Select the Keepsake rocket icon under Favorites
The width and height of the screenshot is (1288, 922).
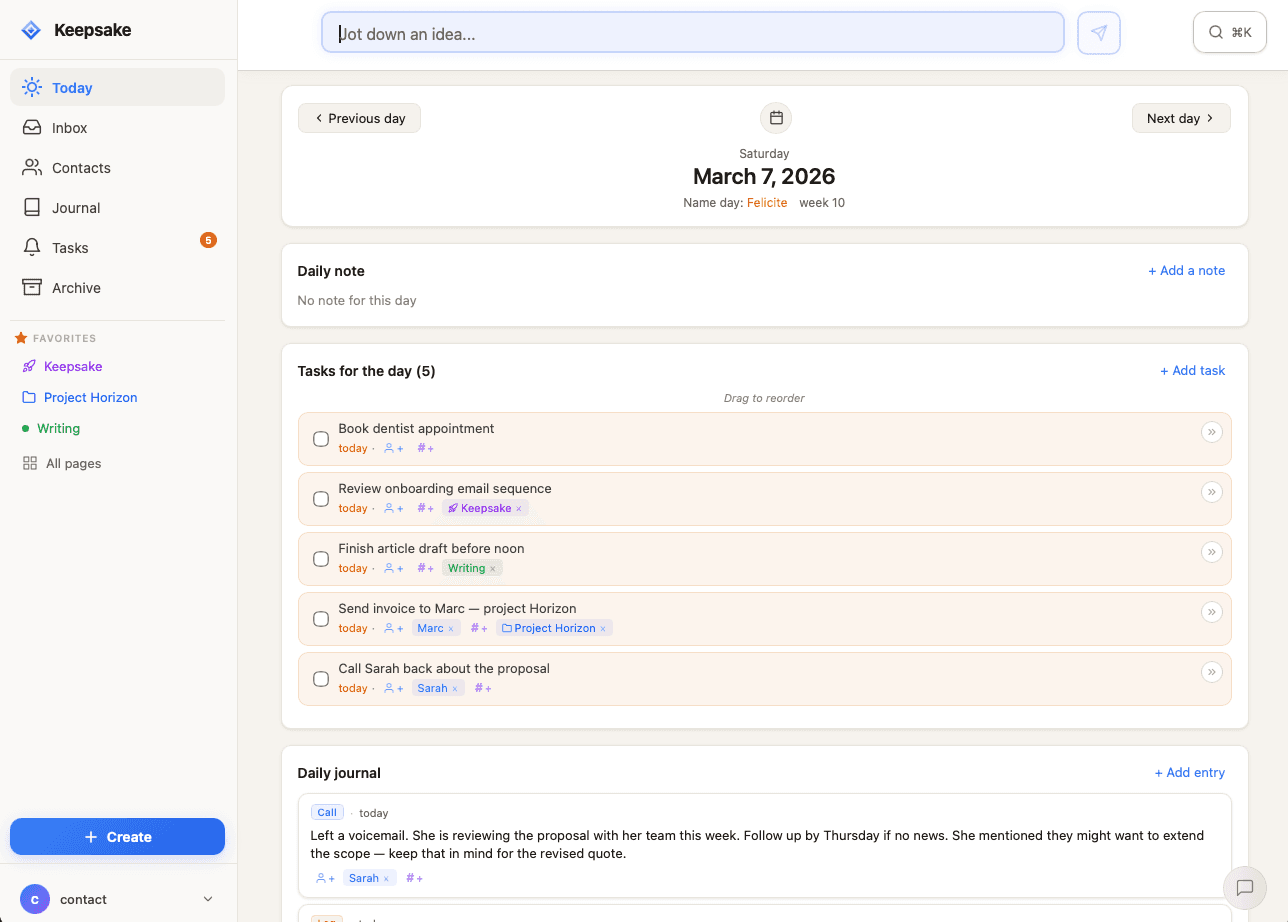tap(31, 366)
